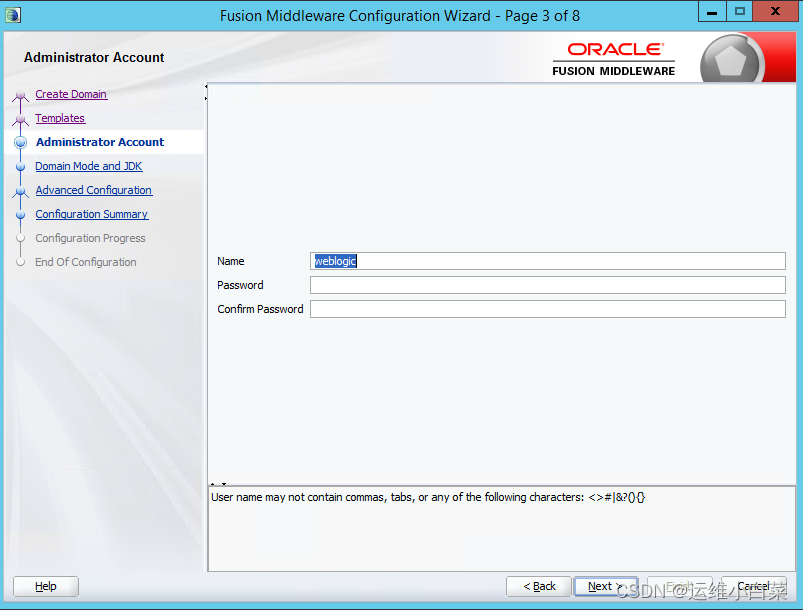803x610 pixels.
Task: Click the Domain Mode and JDK node icon
Action: pos(20,166)
